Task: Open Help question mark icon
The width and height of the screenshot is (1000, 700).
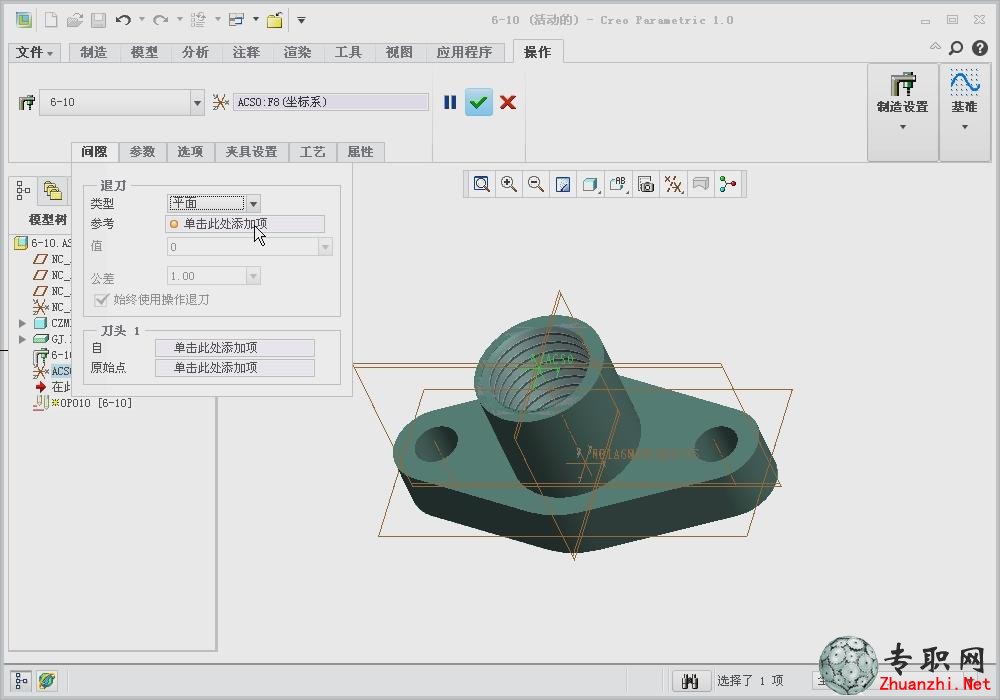Action: [x=980, y=48]
